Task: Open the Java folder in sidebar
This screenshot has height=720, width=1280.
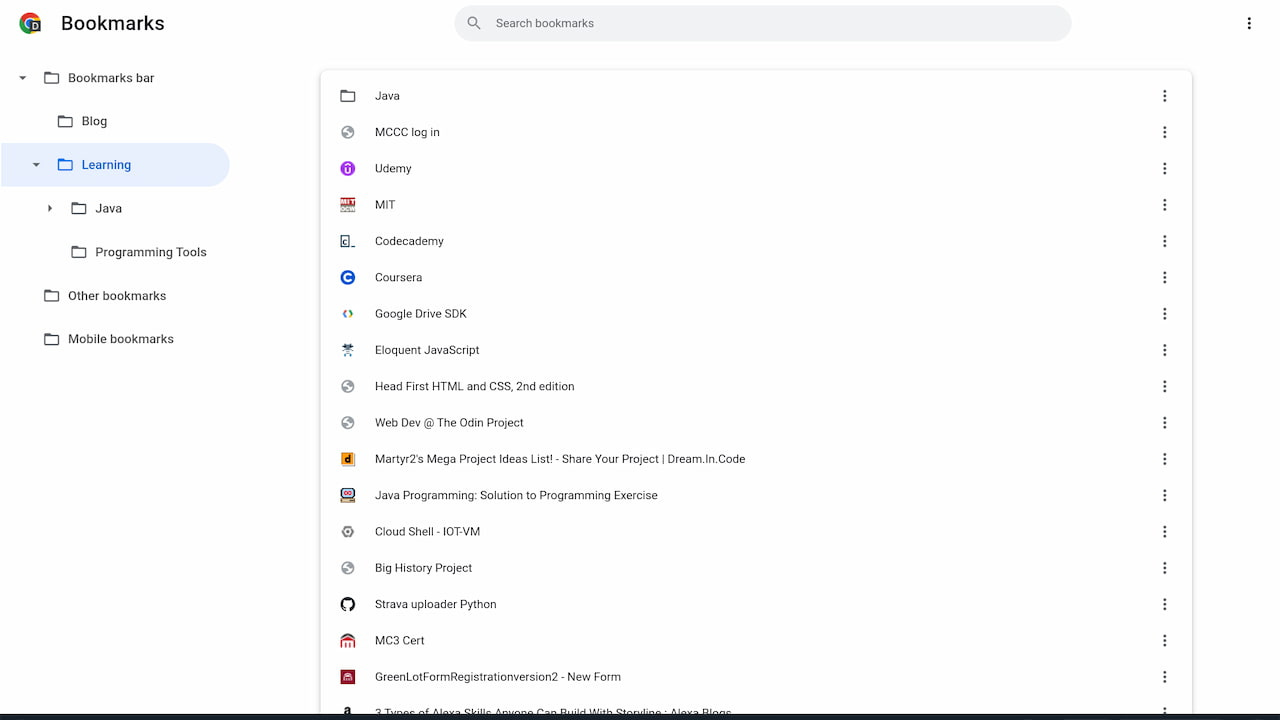Action: [x=108, y=208]
